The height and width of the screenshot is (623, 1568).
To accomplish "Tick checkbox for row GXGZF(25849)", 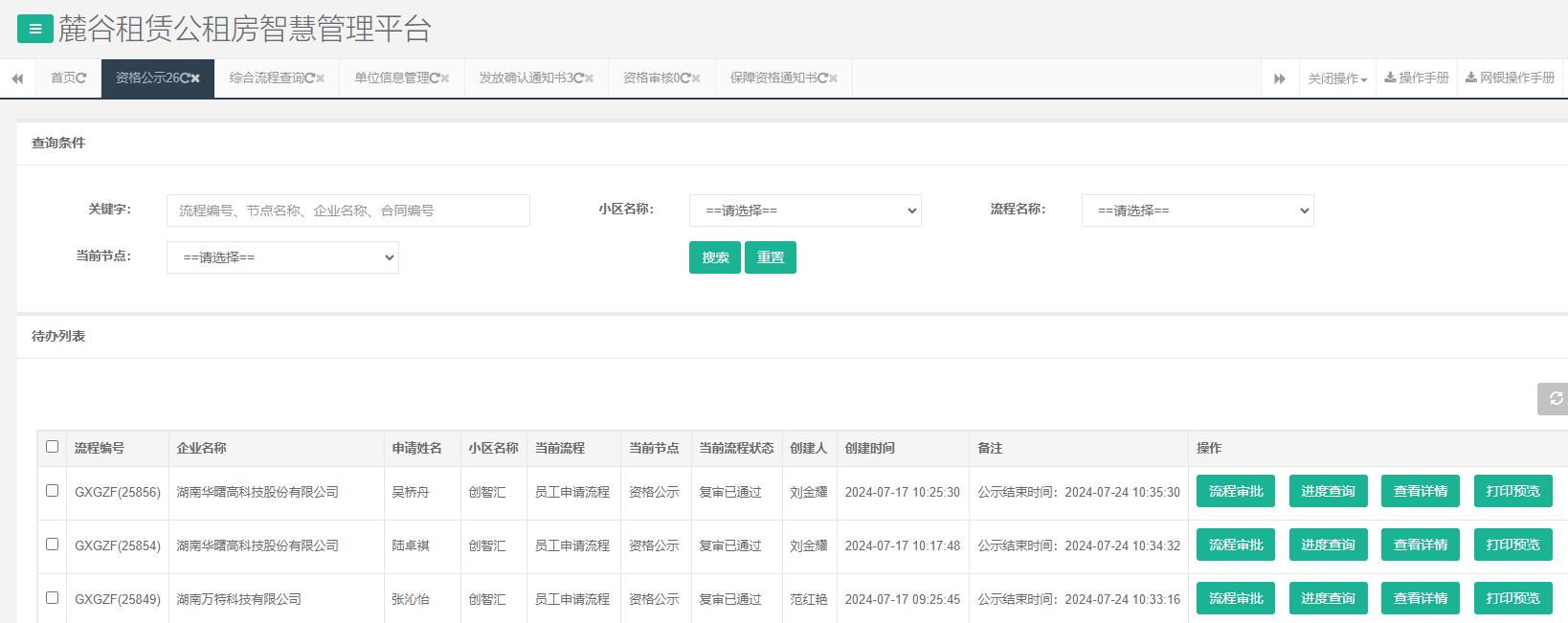I will pos(53,598).
